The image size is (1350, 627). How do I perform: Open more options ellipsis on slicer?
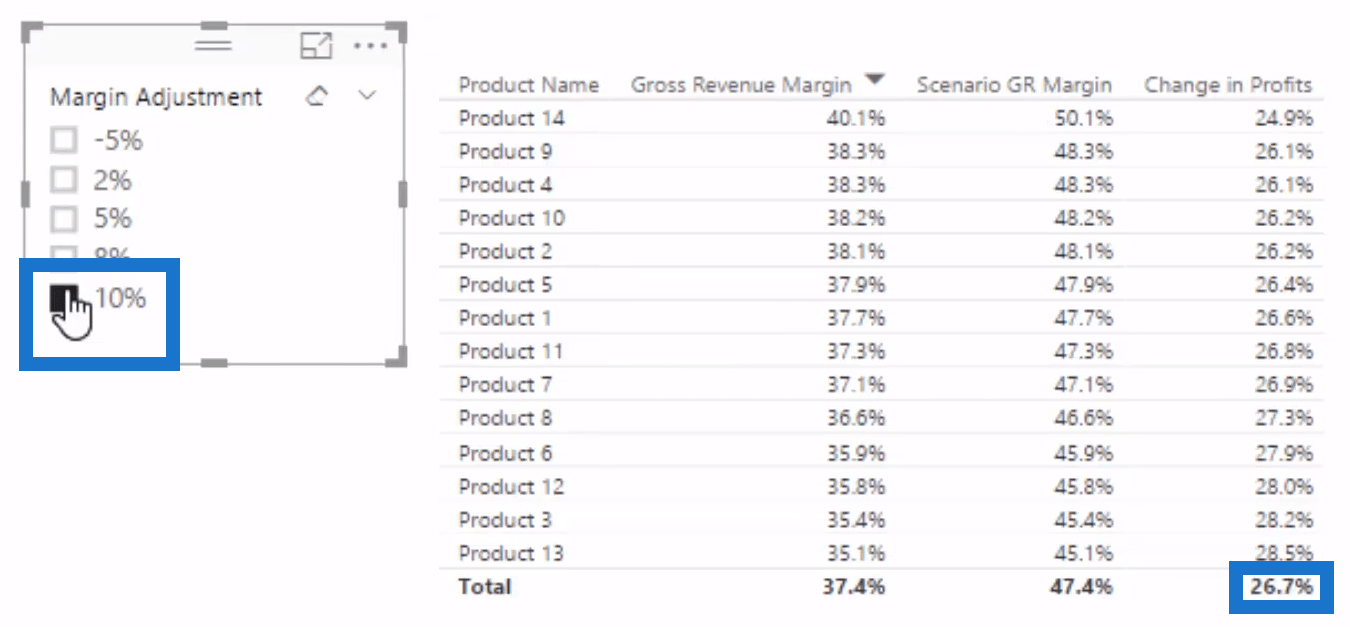[370, 46]
